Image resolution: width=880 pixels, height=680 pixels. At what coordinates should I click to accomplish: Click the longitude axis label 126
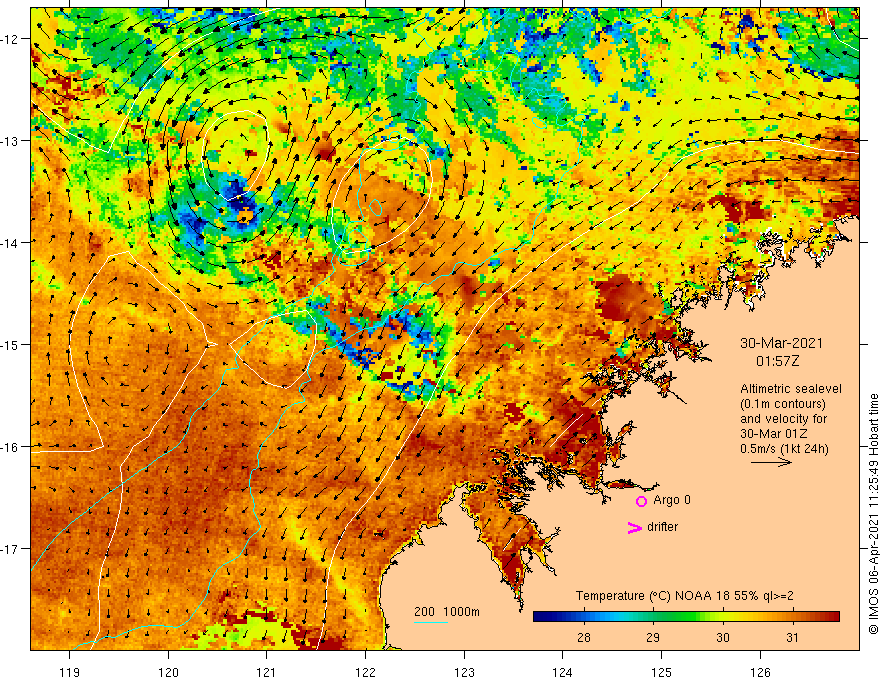click(x=760, y=672)
